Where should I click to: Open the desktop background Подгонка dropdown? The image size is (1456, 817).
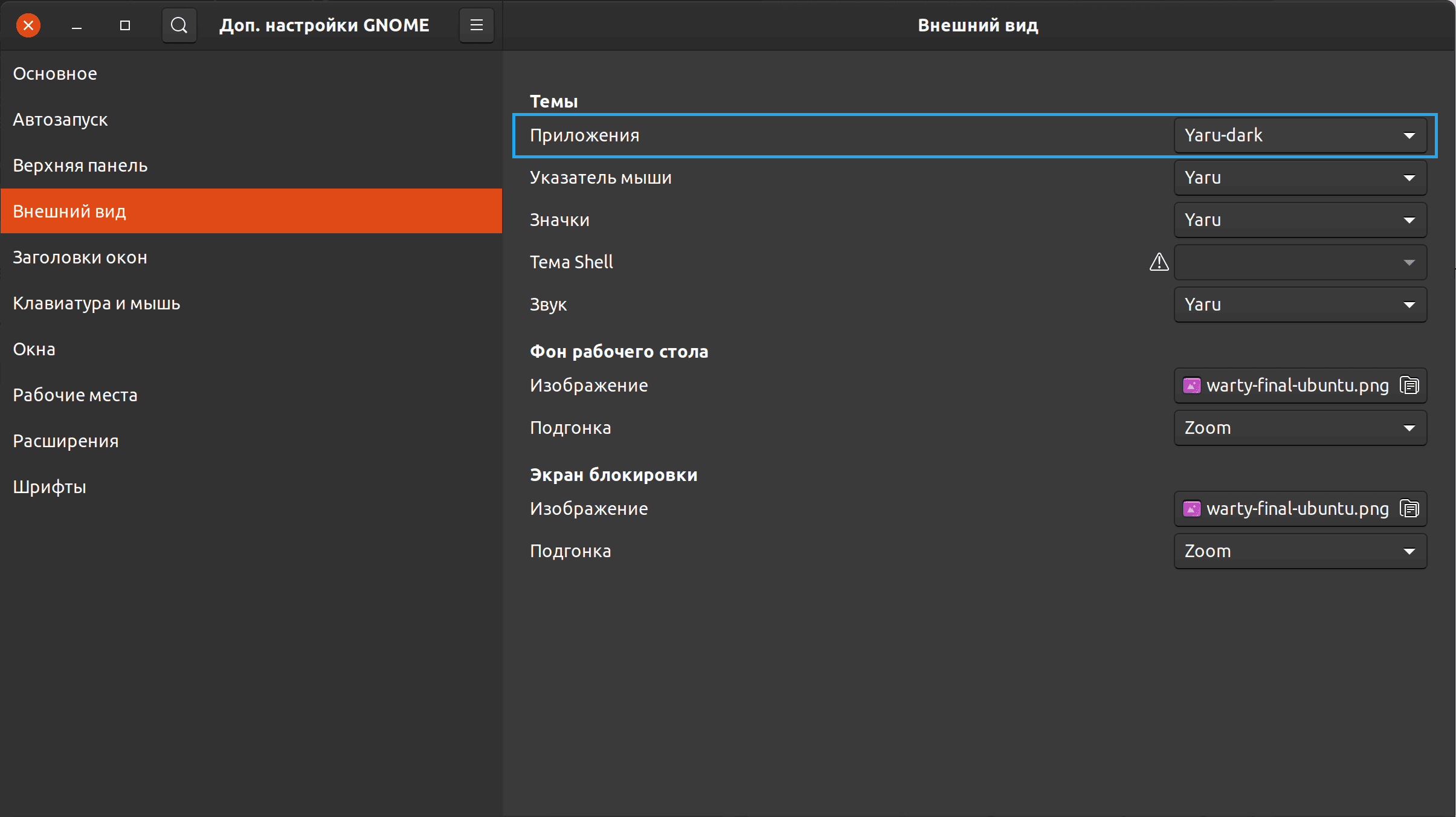click(1300, 428)
